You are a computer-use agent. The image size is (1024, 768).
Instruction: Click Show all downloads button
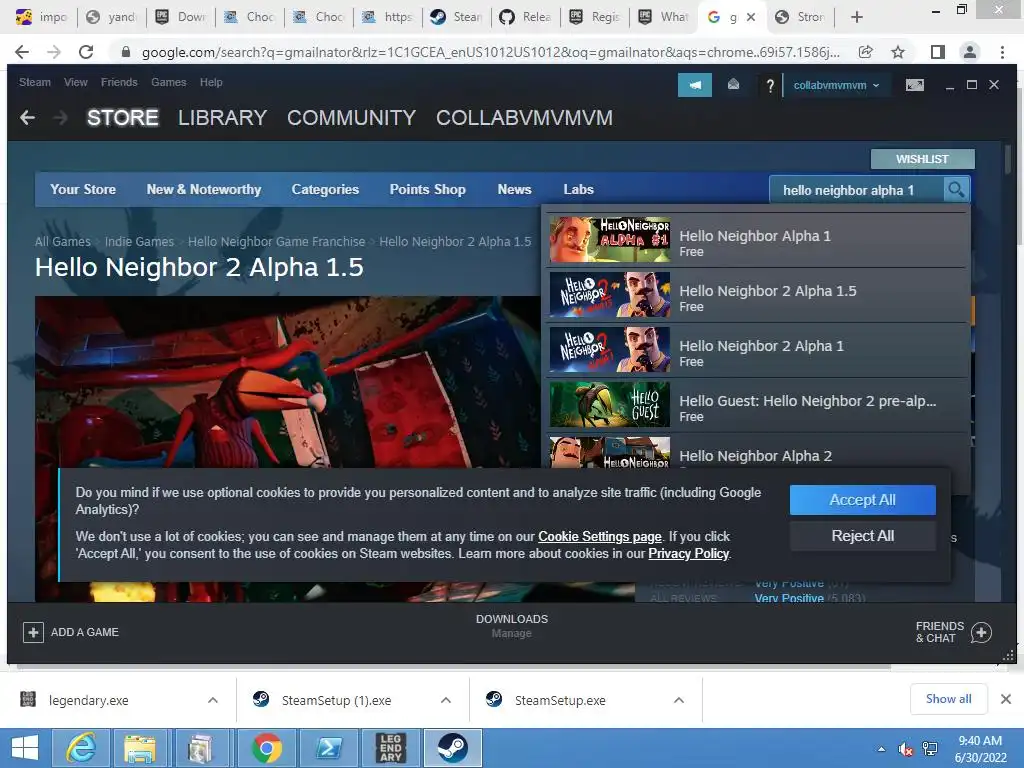click(x=948, y=699)
